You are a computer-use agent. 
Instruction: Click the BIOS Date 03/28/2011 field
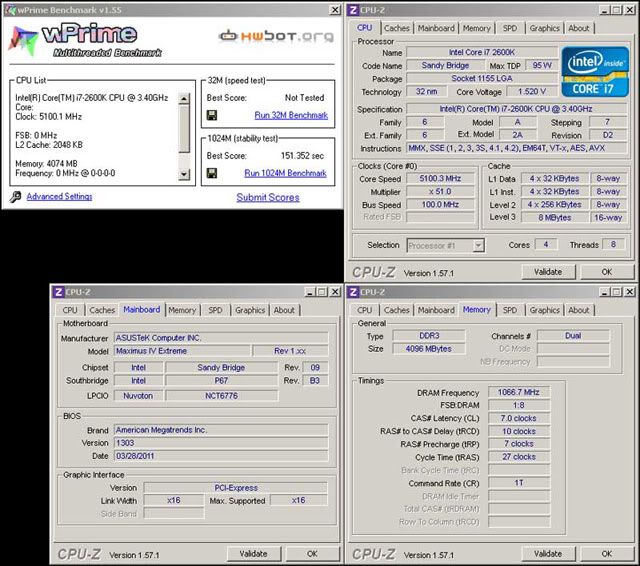(221, 456)
